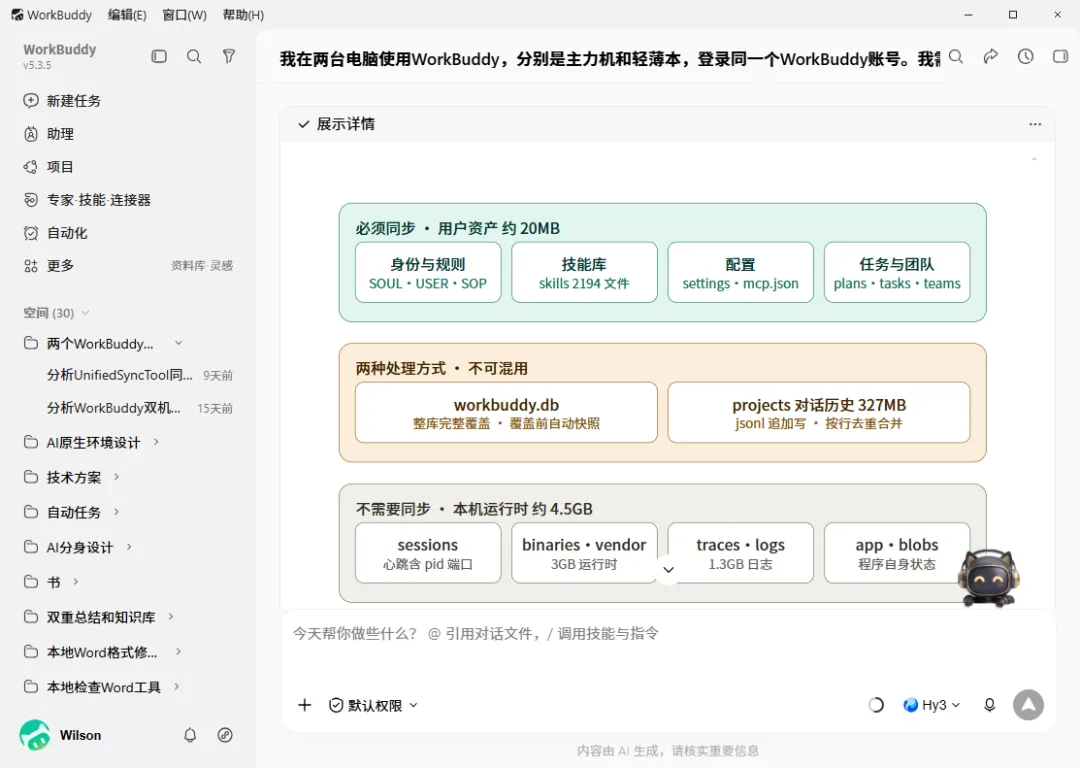
Task: Open sidebar search icon
Action: [194, 56]
